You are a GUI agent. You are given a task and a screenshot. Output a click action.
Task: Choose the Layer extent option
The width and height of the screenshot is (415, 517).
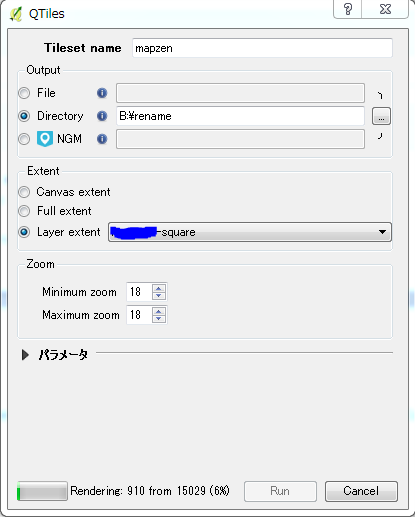click(x=24, y=232)
